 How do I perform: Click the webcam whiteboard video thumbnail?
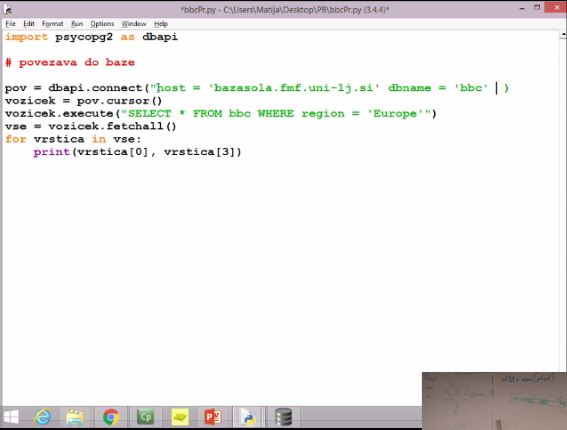coord(494,401)
